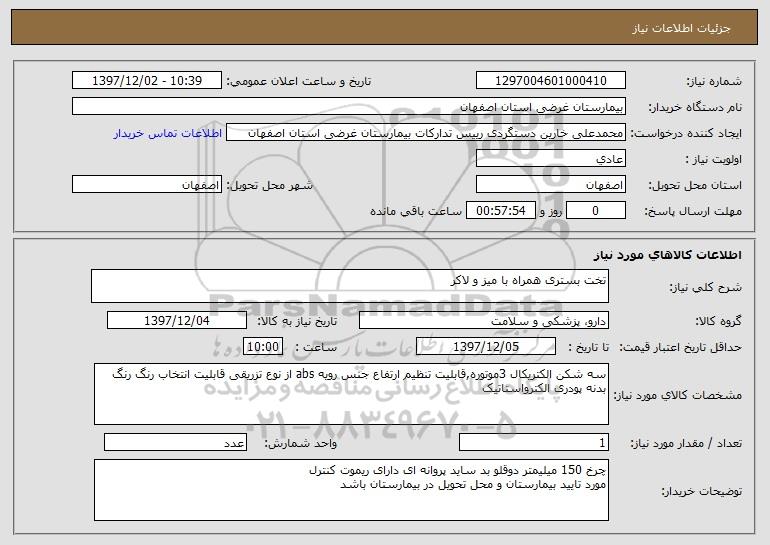Select the شهر محل تحویل field اصفهان

[x=147, y=185]
